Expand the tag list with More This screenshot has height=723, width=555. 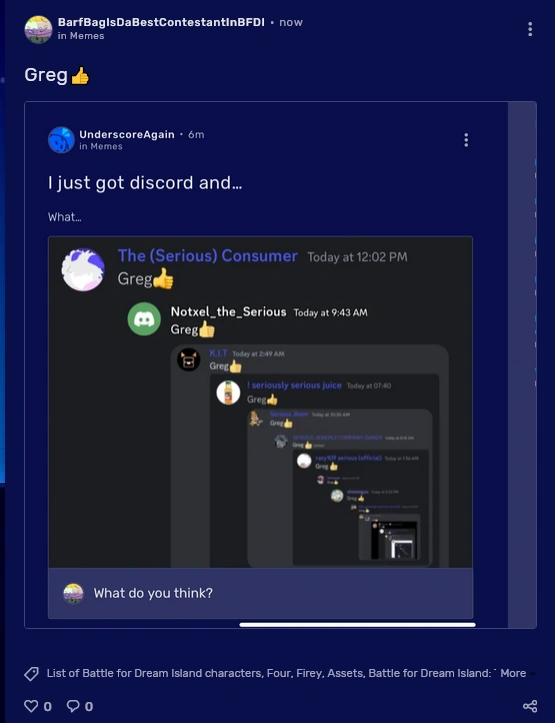click(513, 673)
